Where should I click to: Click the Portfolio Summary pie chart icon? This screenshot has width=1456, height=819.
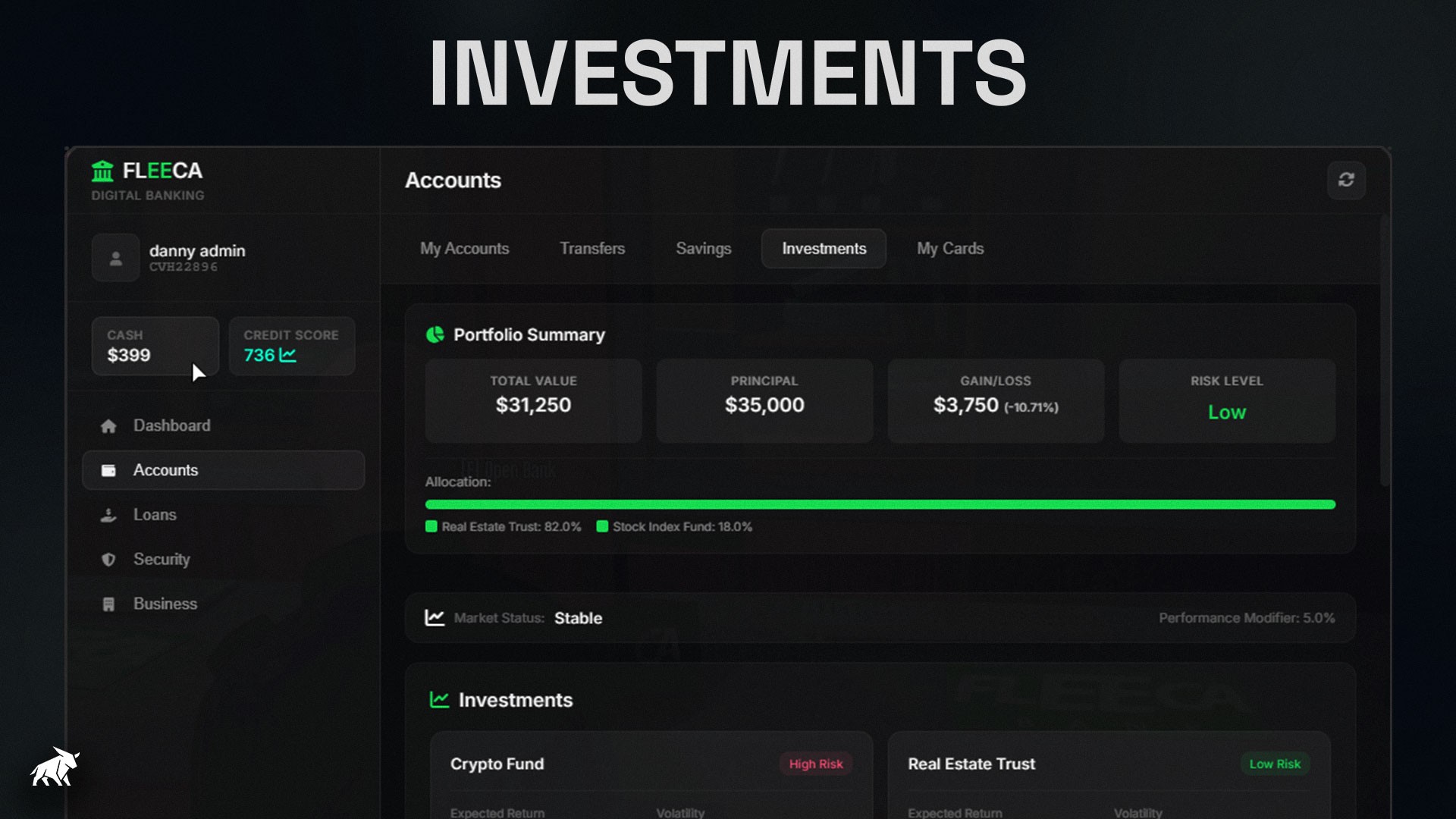(x=435, y=334)
